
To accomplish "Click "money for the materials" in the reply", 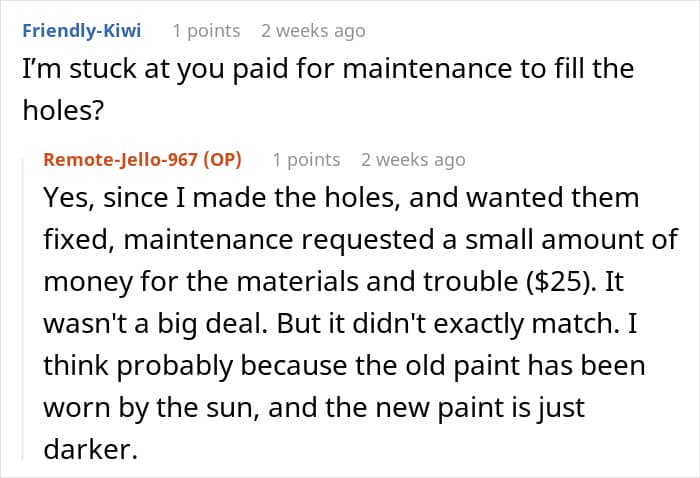I will (x=201, y=282).
